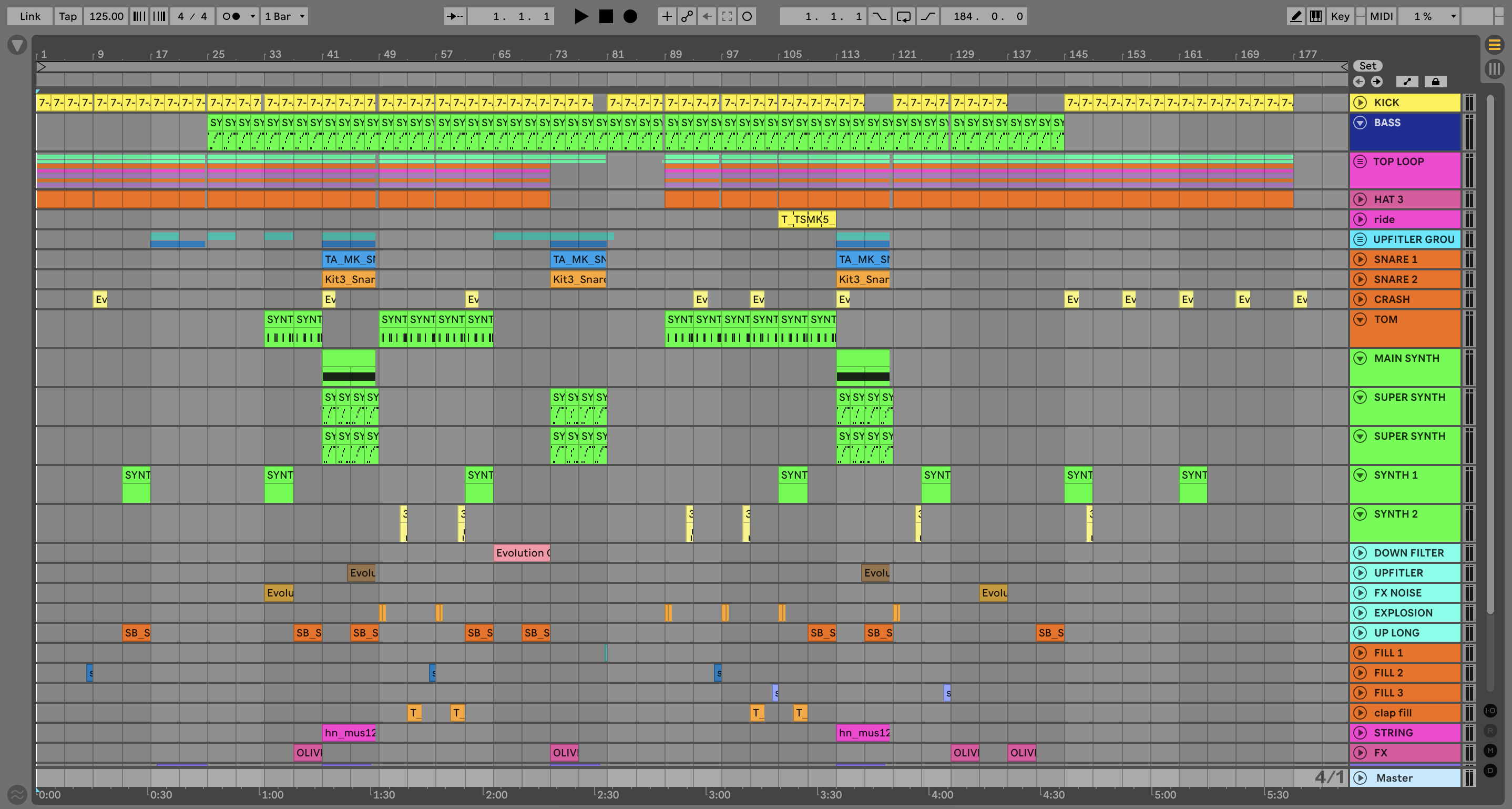Enable the Arrangement Loop switch

pos(903,16)
